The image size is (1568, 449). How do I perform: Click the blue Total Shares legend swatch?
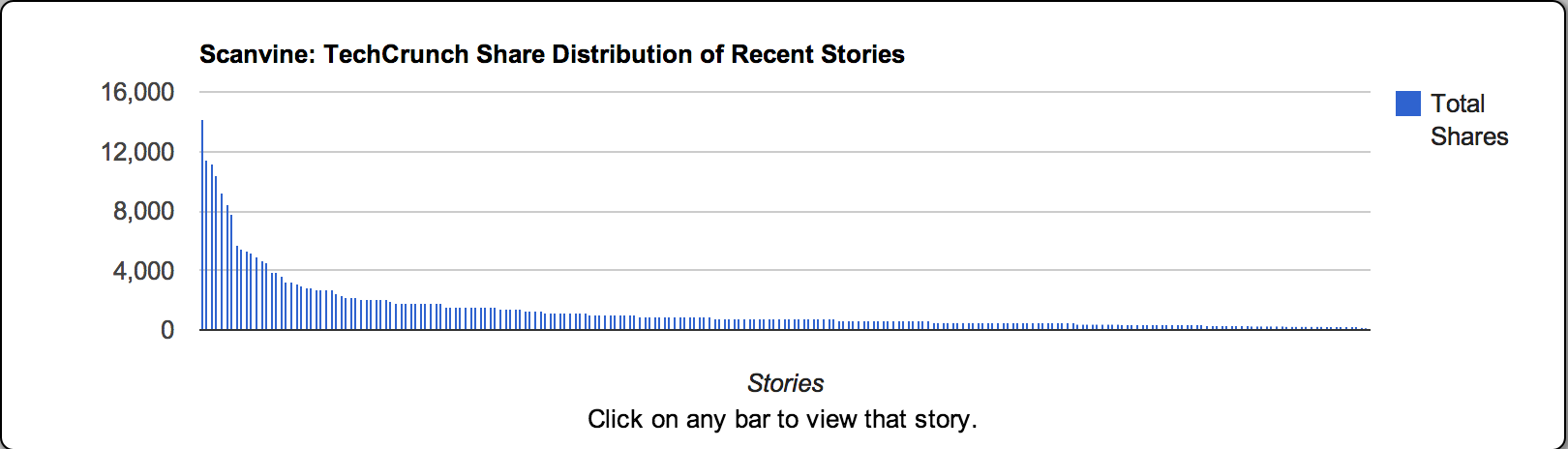[x=1407, y=104]
